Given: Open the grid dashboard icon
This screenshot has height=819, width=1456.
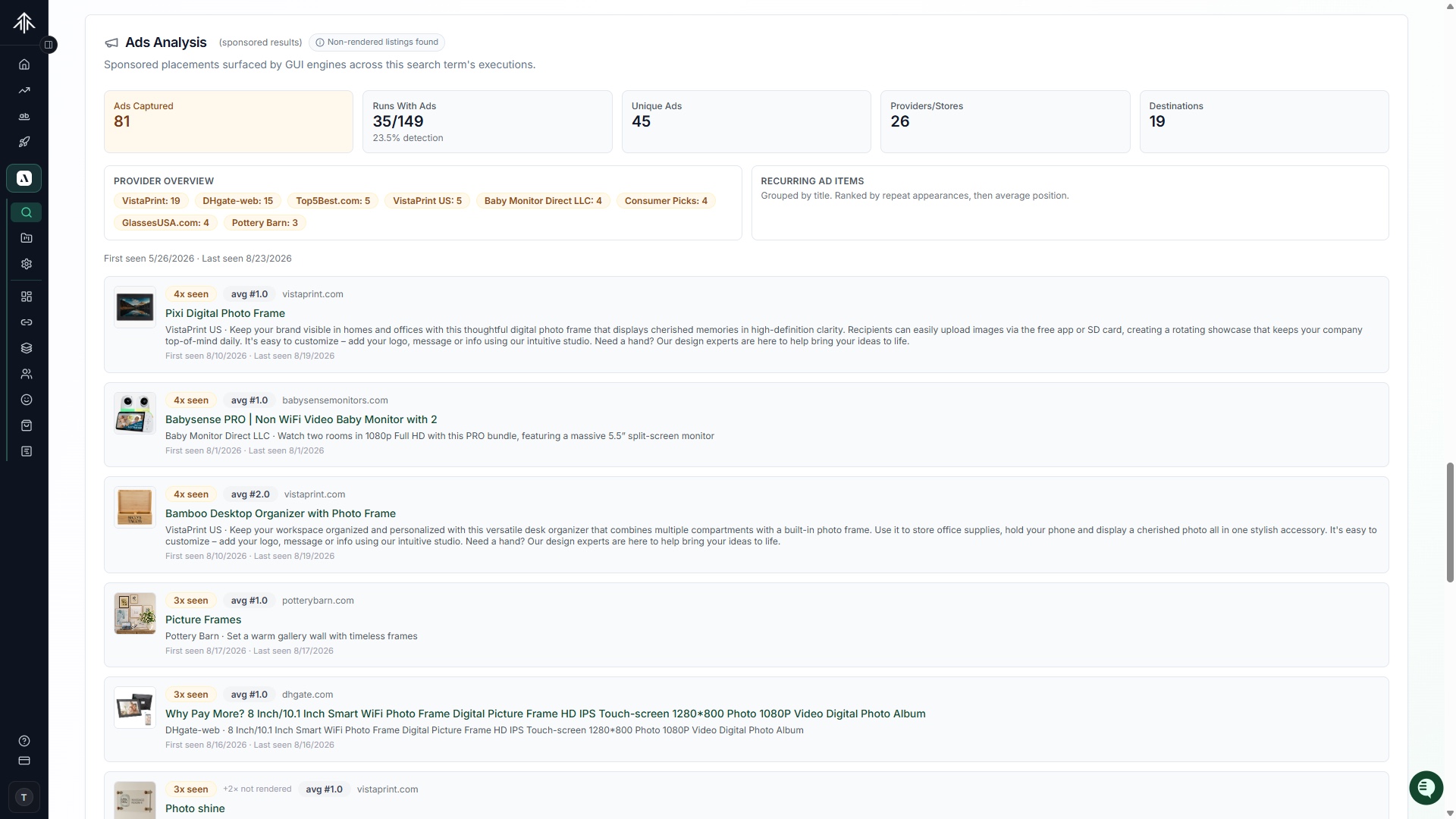Looking at the screenshot, I should pyautogui.click(x=27, y=297).
